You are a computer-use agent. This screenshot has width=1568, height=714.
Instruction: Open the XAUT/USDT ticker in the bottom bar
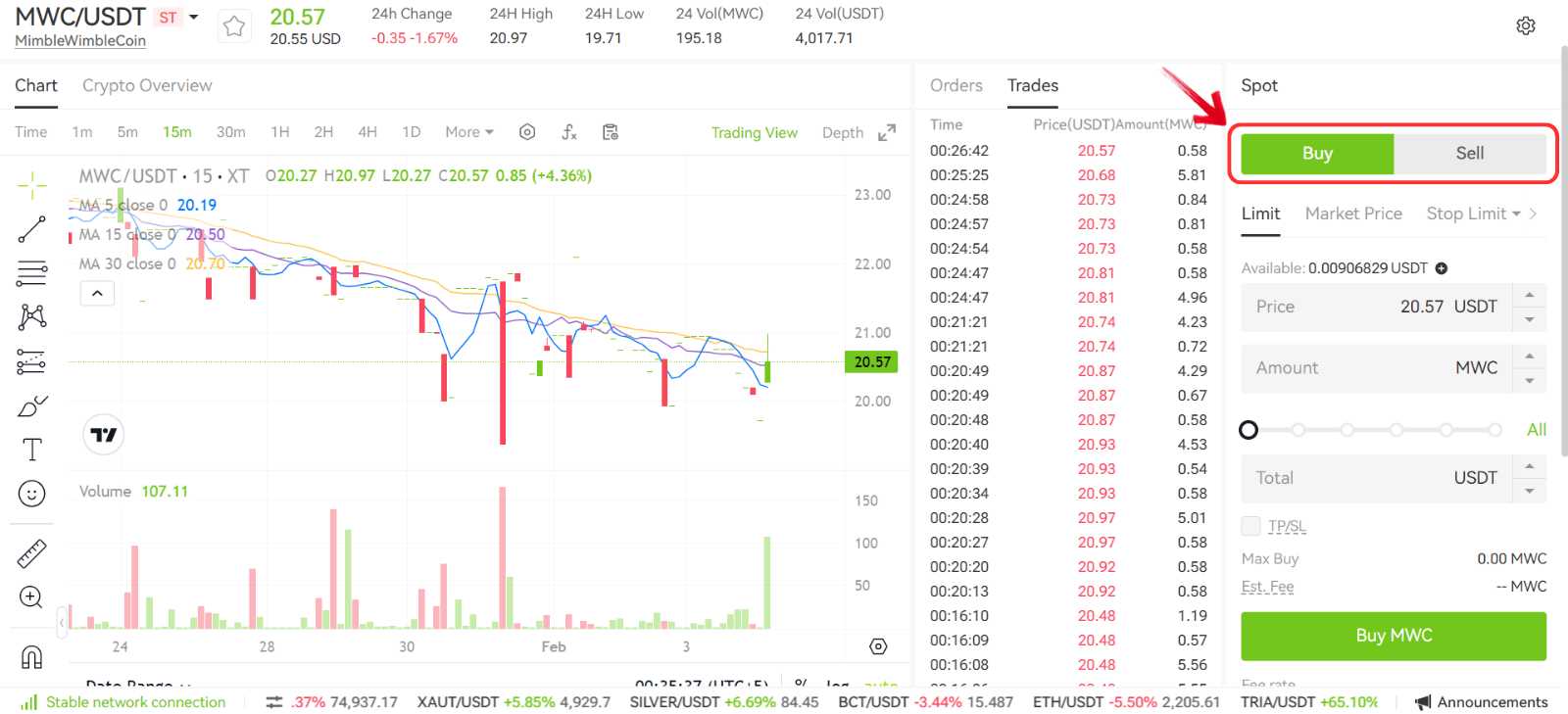point(514,702)
